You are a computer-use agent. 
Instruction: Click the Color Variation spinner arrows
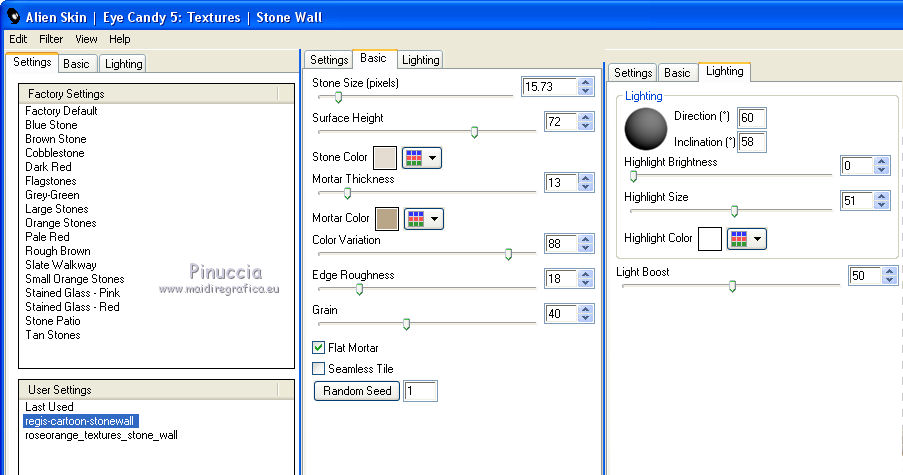click(x=586, y=244)
